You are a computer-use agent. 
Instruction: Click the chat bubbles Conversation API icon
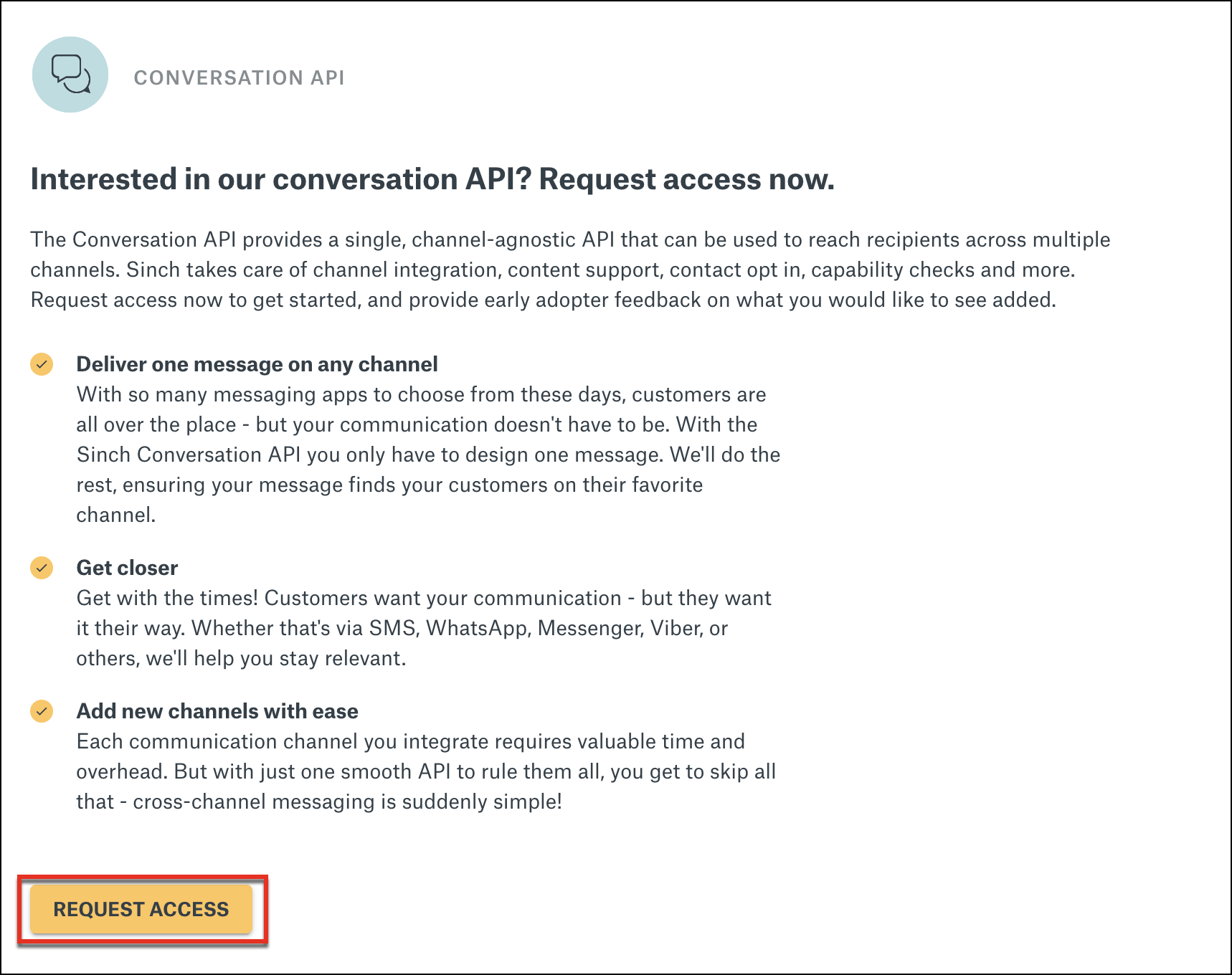click(70, 73)
